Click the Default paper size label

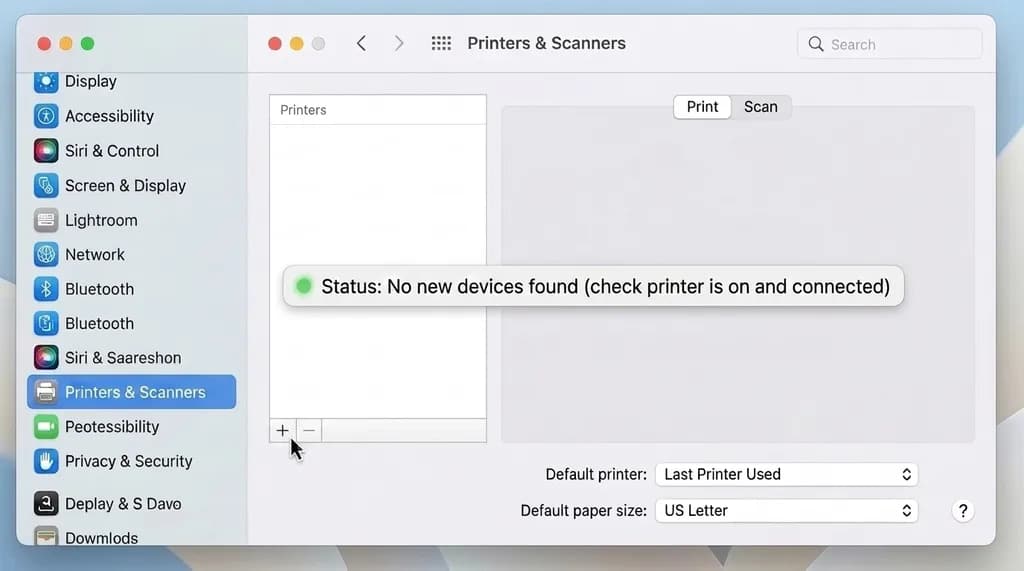583,511
